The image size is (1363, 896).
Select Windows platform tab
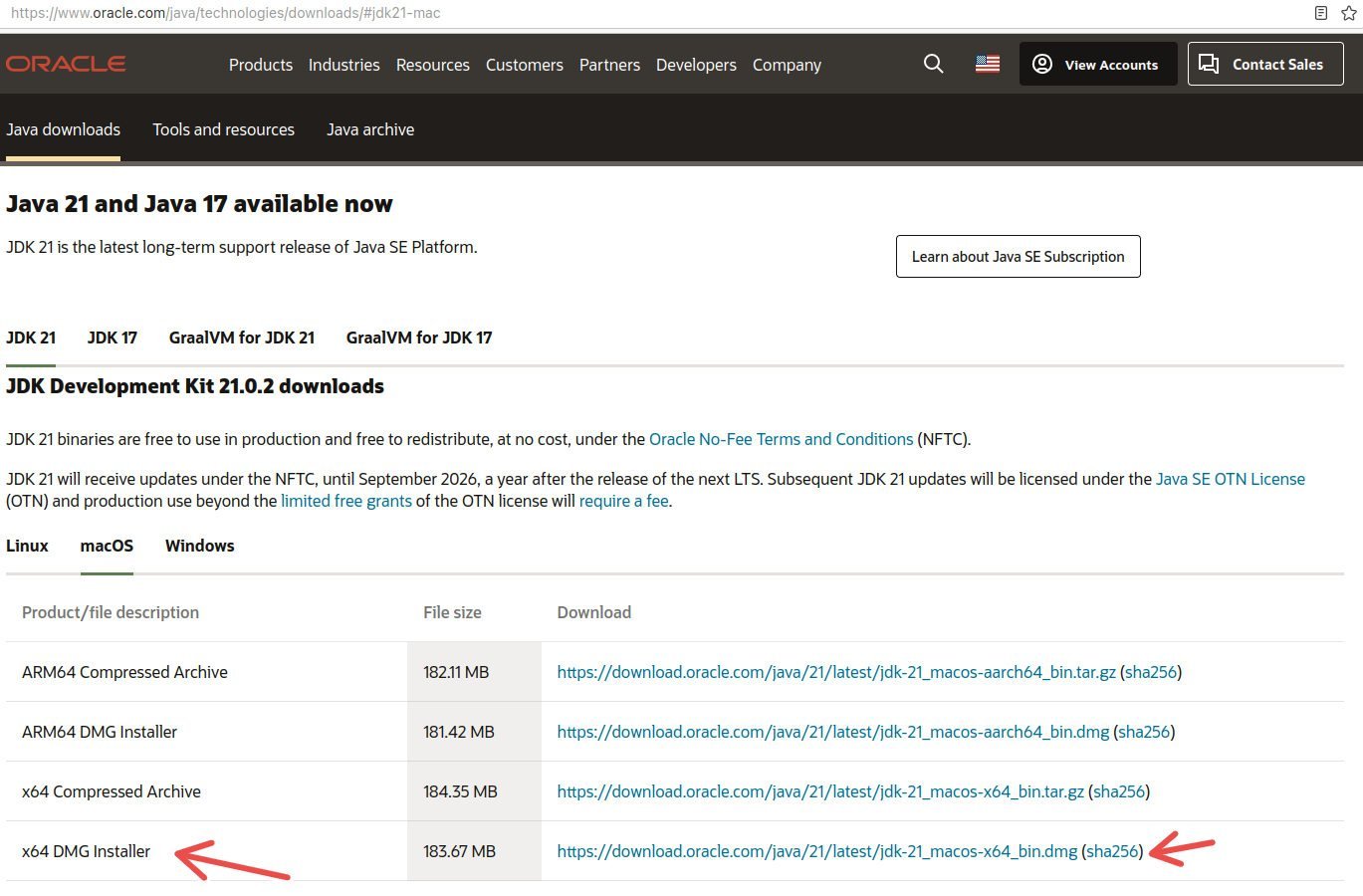click(200, 546)
